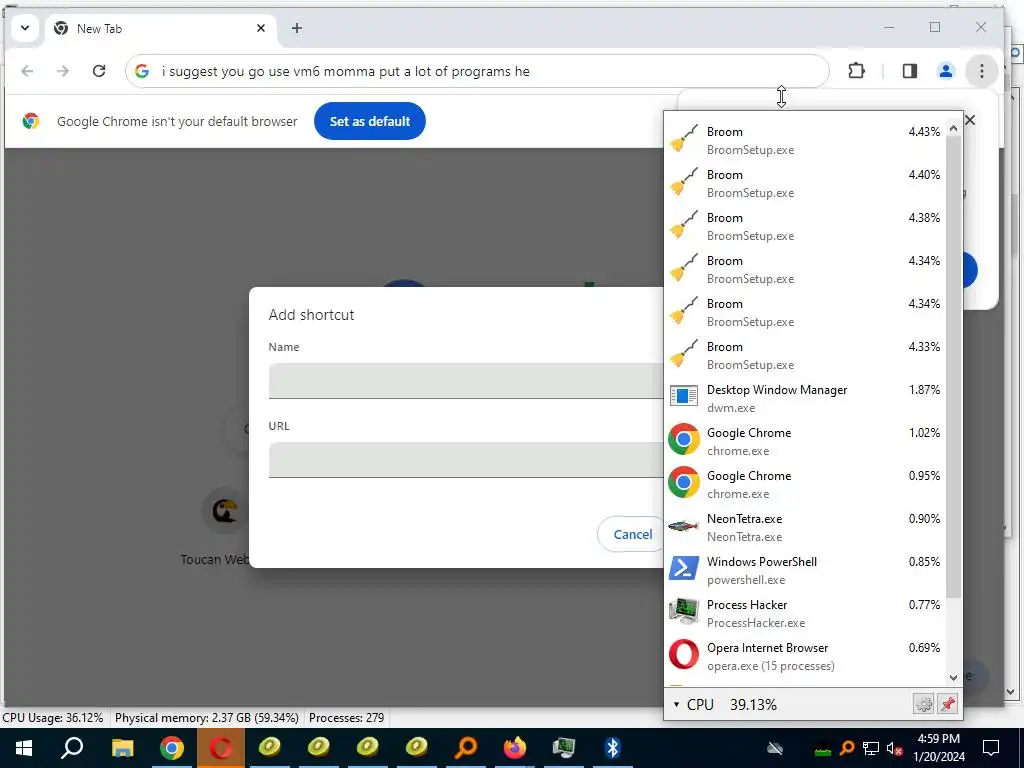Screen dimensions: 1024x768
Task: Click the network tray icon
Action: click(x=871, y=748)
